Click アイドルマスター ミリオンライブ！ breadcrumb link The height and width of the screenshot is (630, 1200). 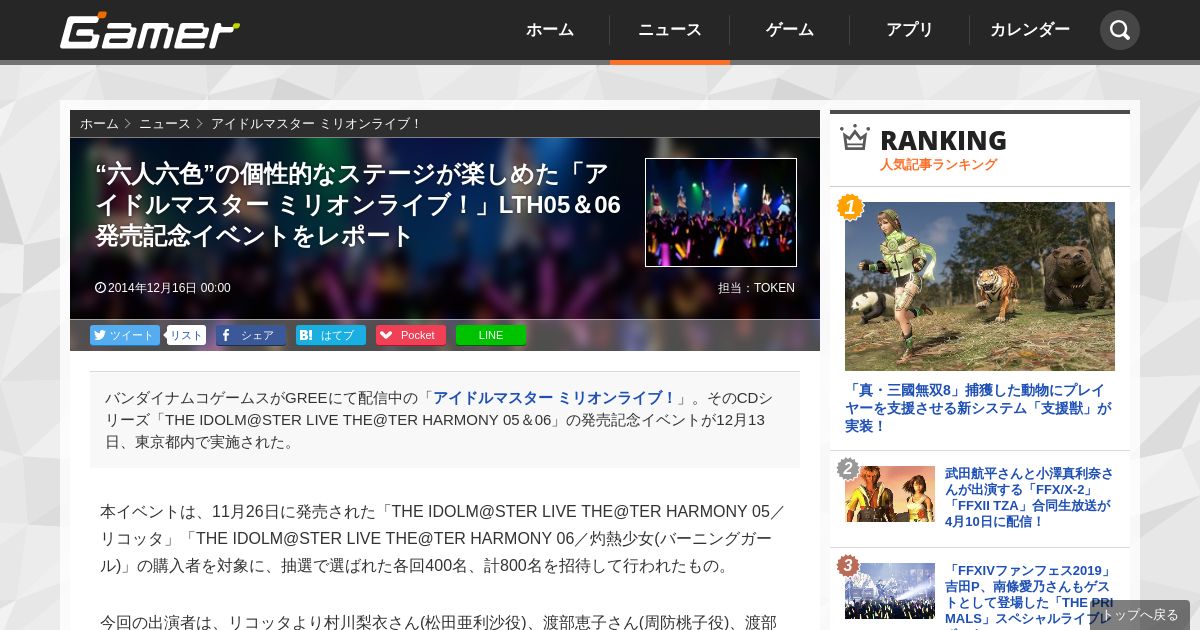[316, 124]
